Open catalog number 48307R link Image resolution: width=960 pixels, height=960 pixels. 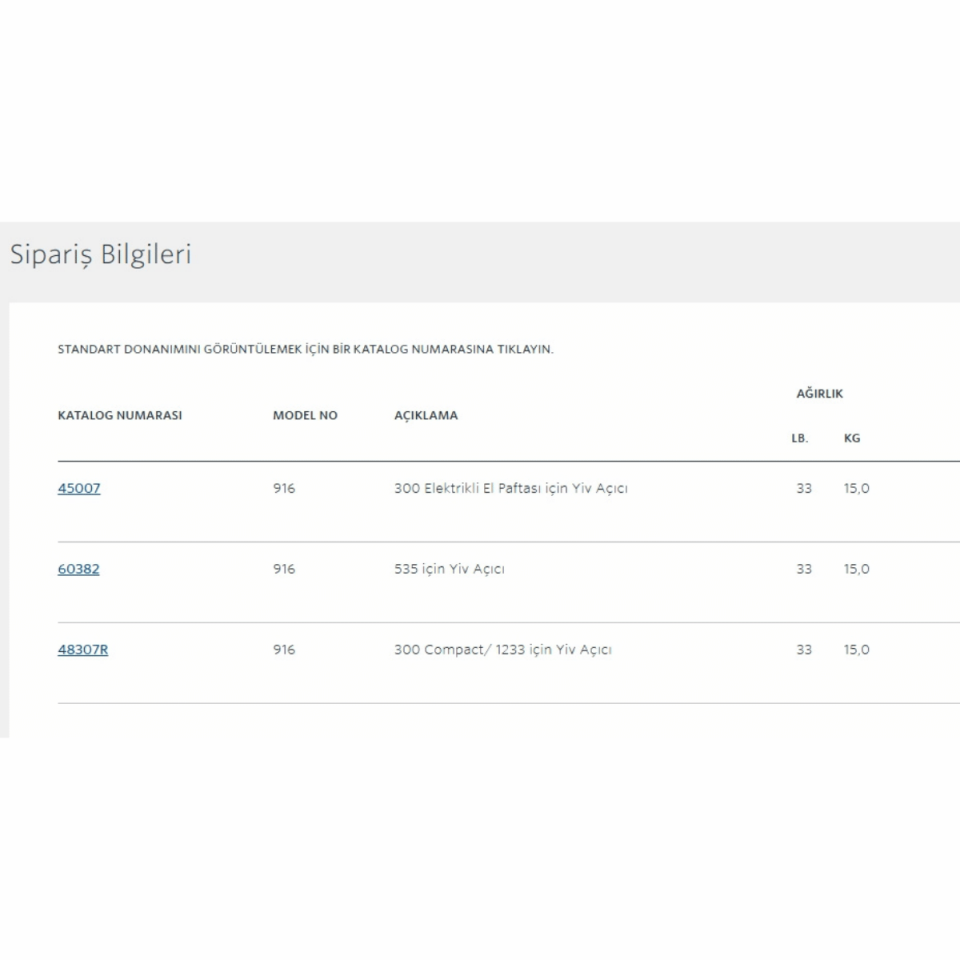coord(83,649)
